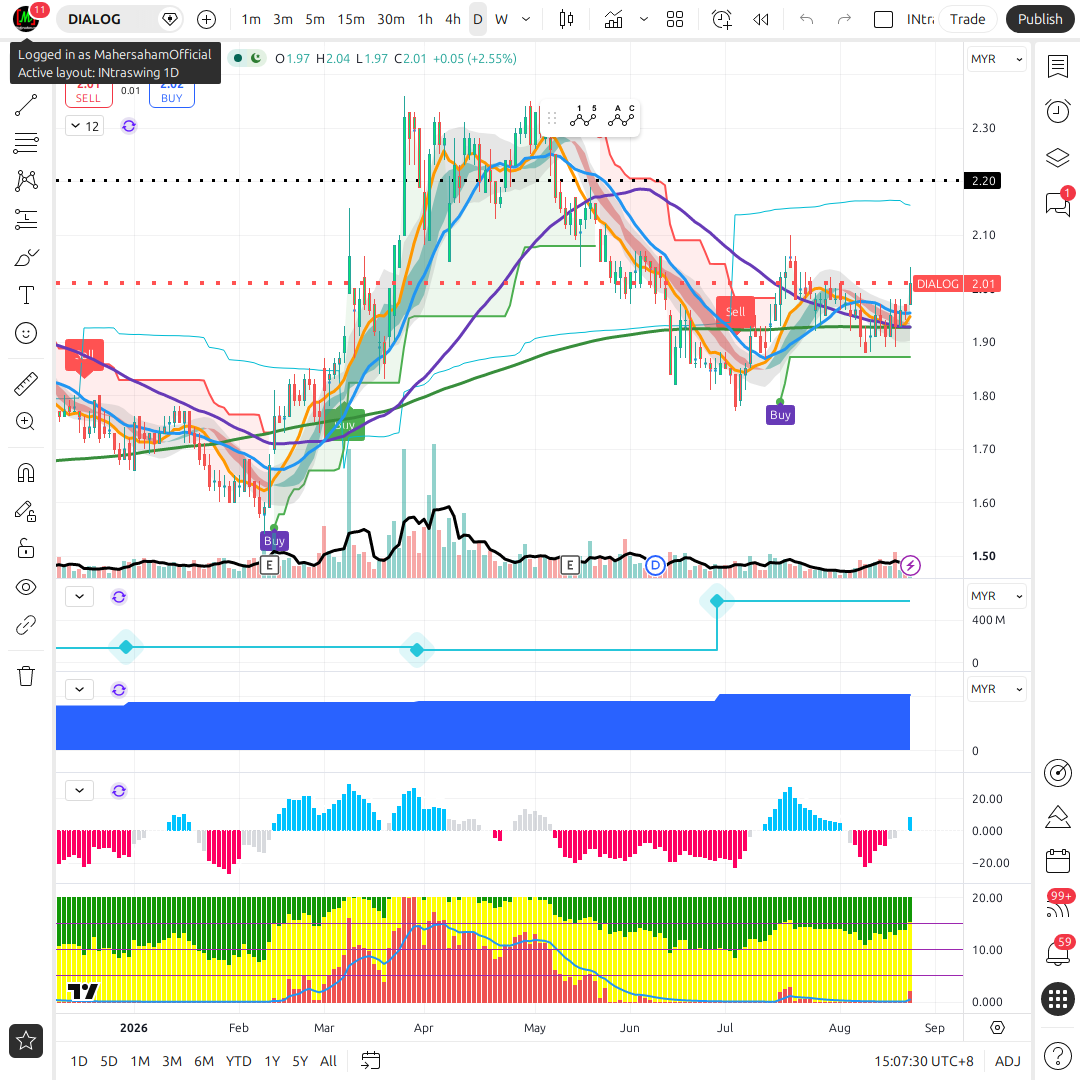The height and width of the screenshot is (1080, 1080).
Task: Switch to the 4h timeframe
Action: pos(453,19)
